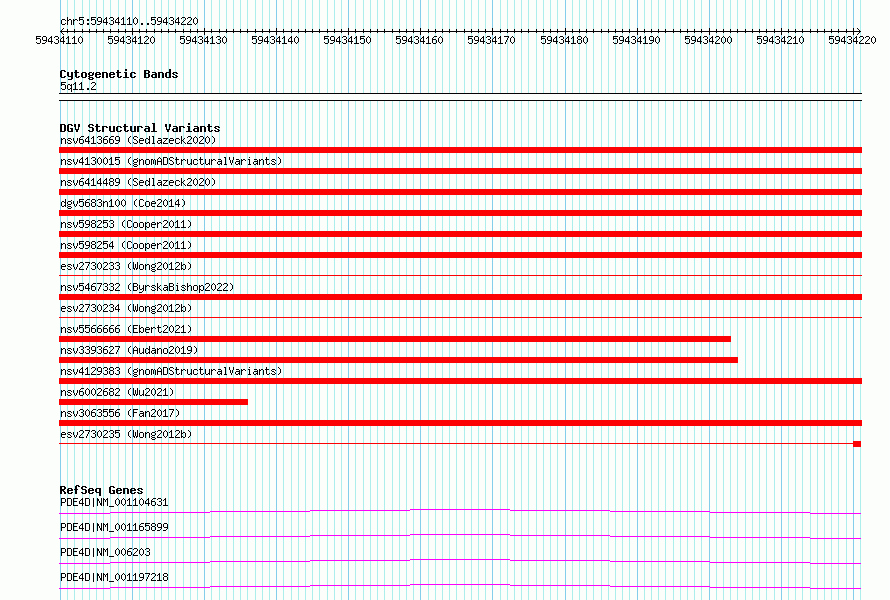Click ruler position 59434160
890x600 pixels.
[419, 40]
